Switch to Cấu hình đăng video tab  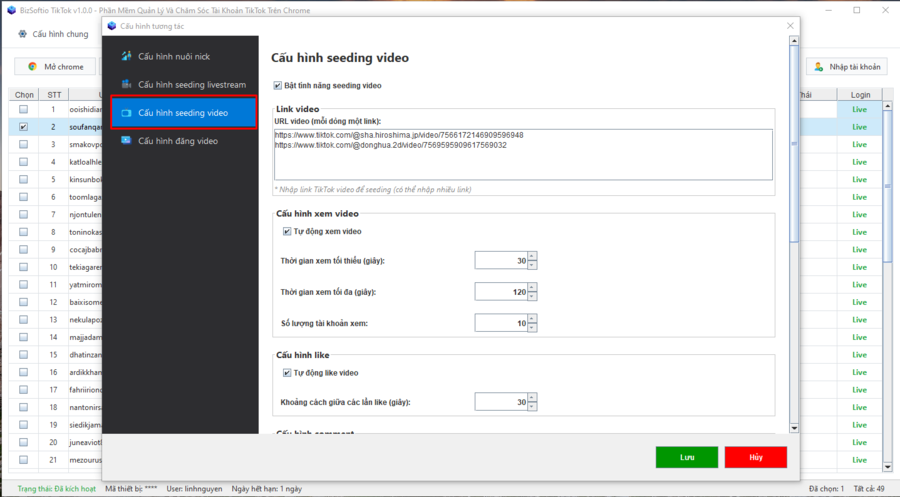point(178,141)
